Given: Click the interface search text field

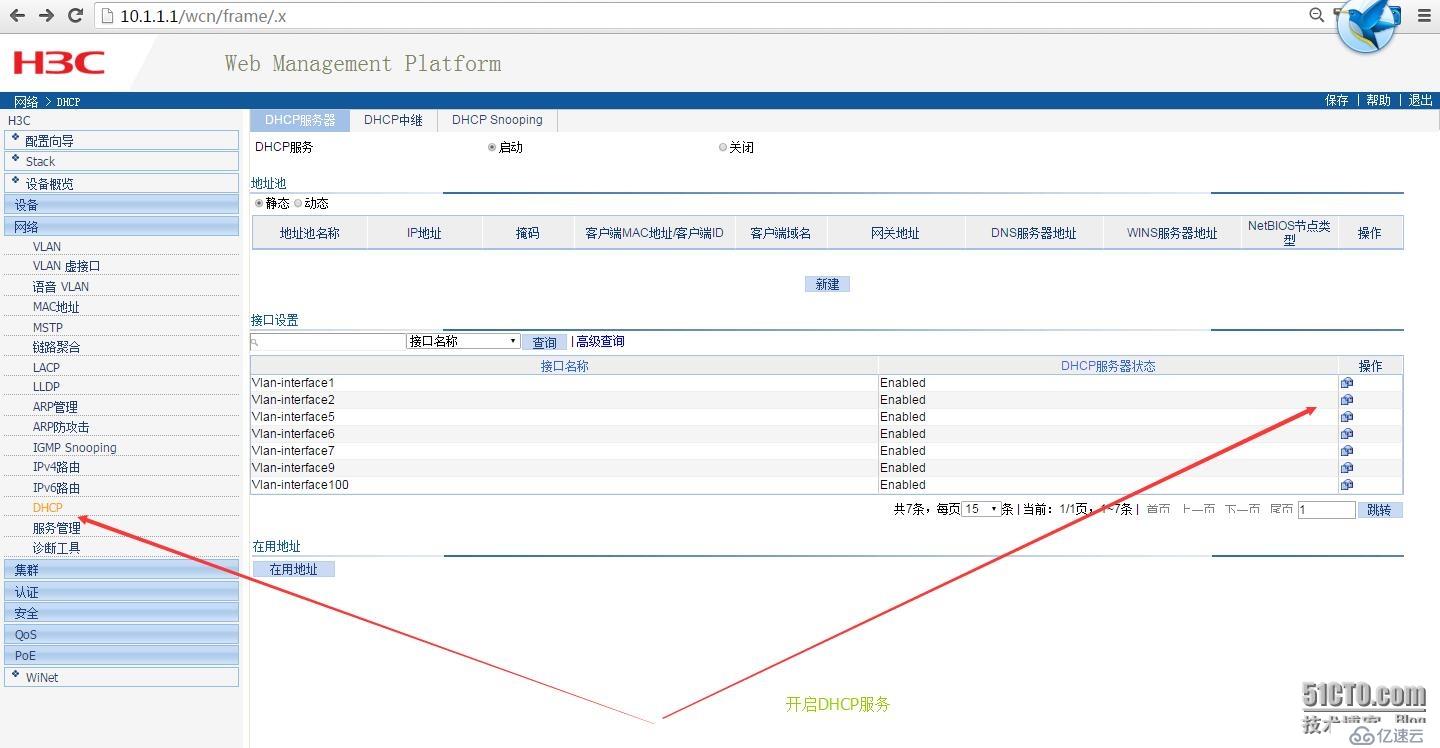Looking at the screenshot, I should click(x=328, y=341).
